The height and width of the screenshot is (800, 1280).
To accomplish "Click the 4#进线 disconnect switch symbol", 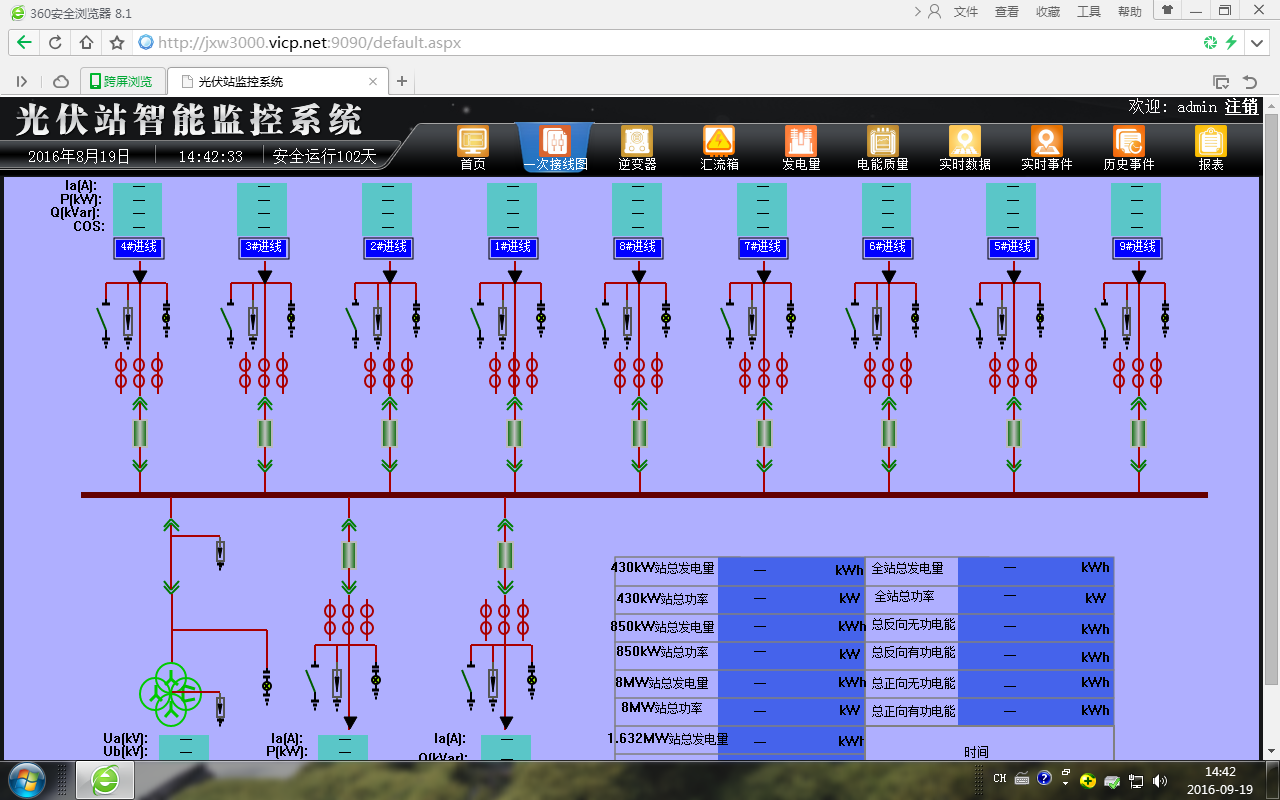I will click(103, 322).
